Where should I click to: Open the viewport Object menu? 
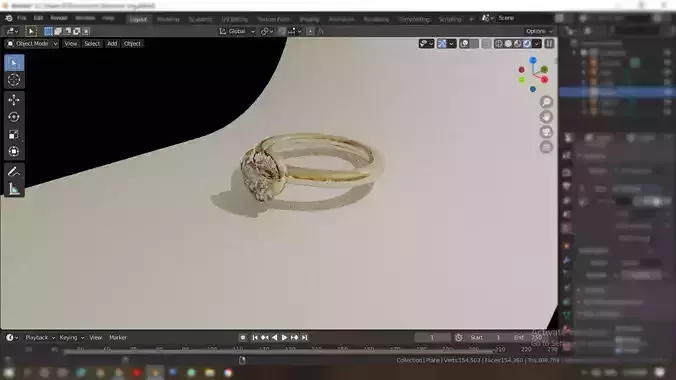coord(132,44)
